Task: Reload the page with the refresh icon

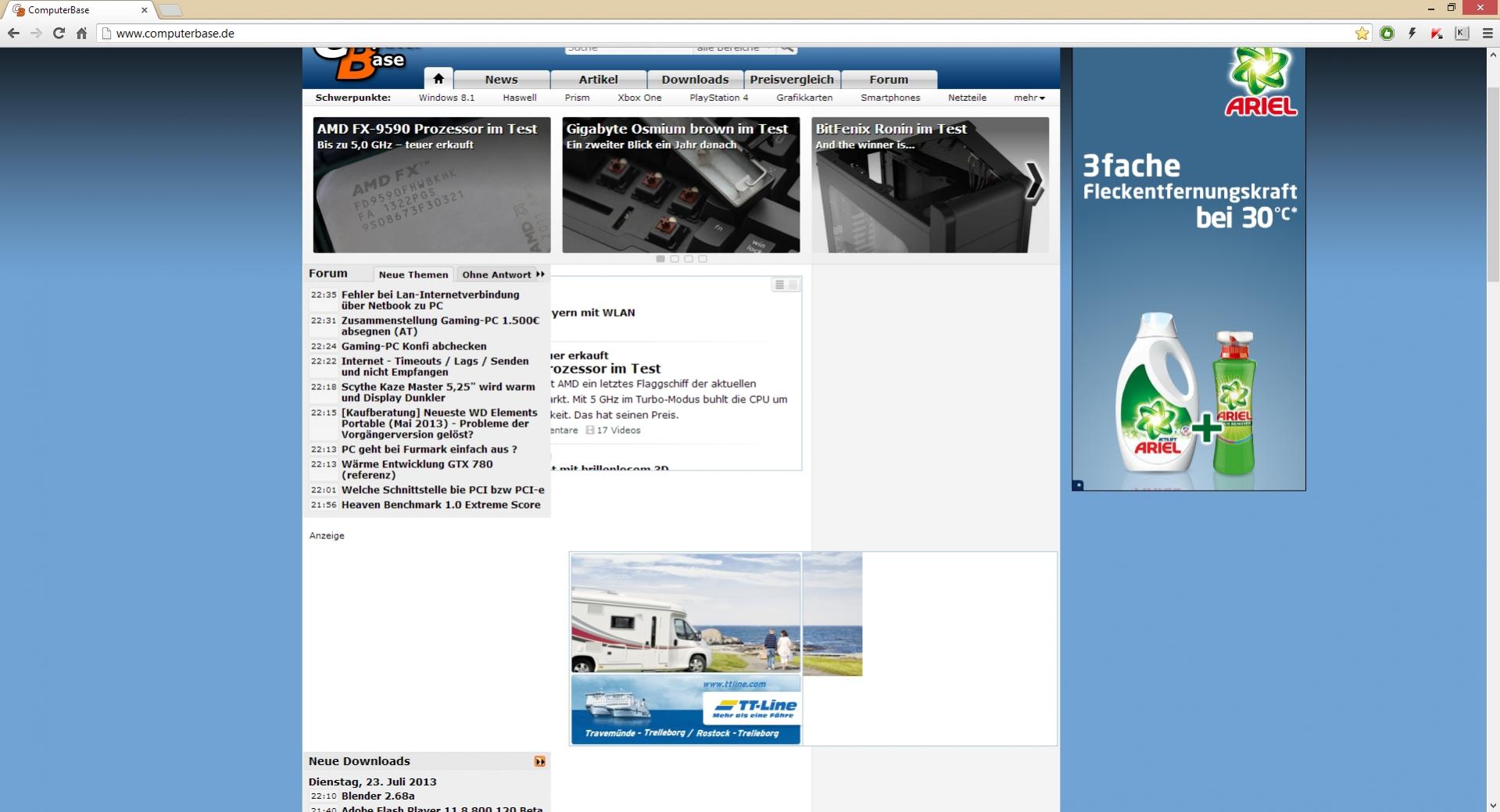Action: tap(59, 33)
